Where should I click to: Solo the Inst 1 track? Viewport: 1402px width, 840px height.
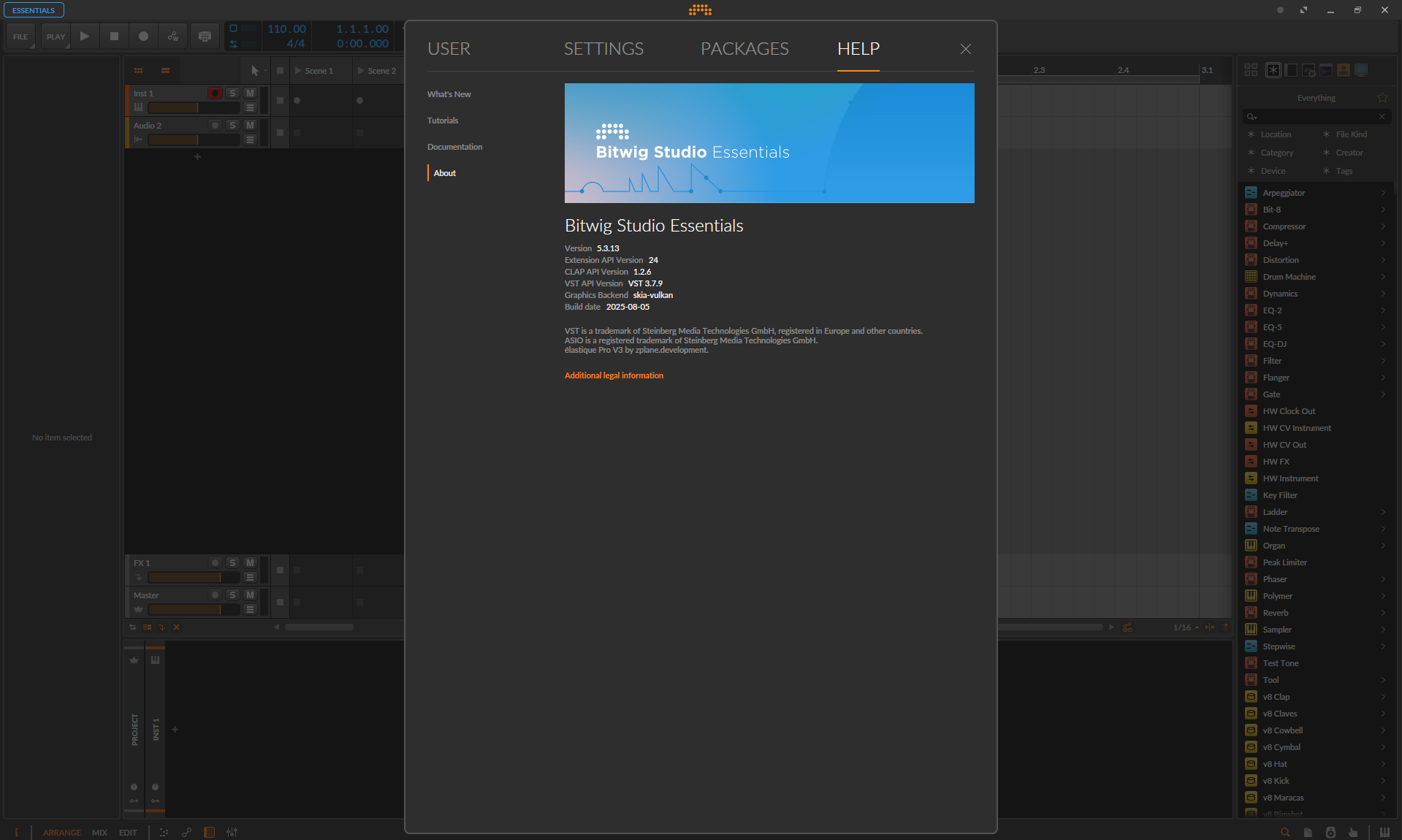[232, 93]
